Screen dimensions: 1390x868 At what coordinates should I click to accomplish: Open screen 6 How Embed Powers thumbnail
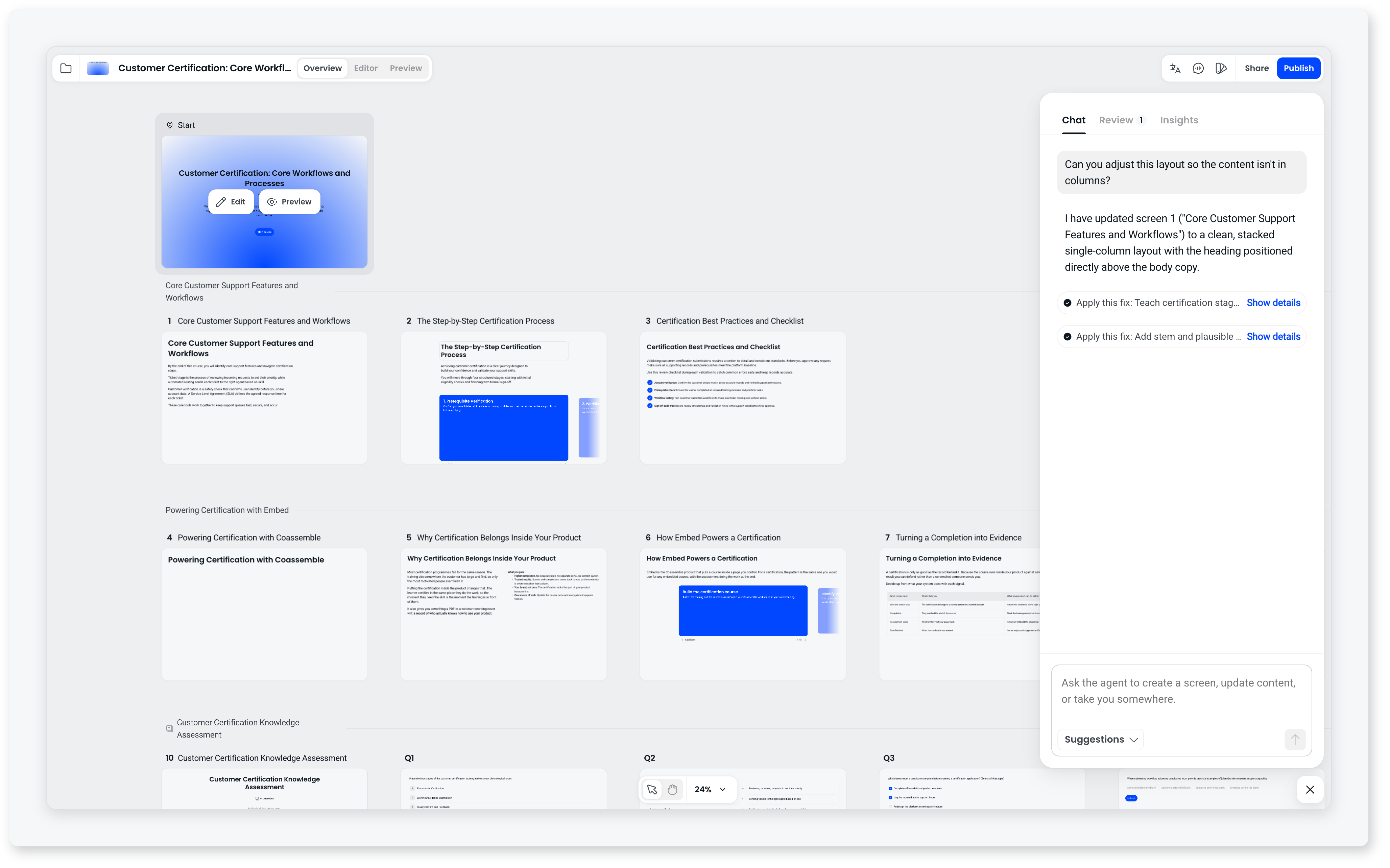(x=743, y=614)
